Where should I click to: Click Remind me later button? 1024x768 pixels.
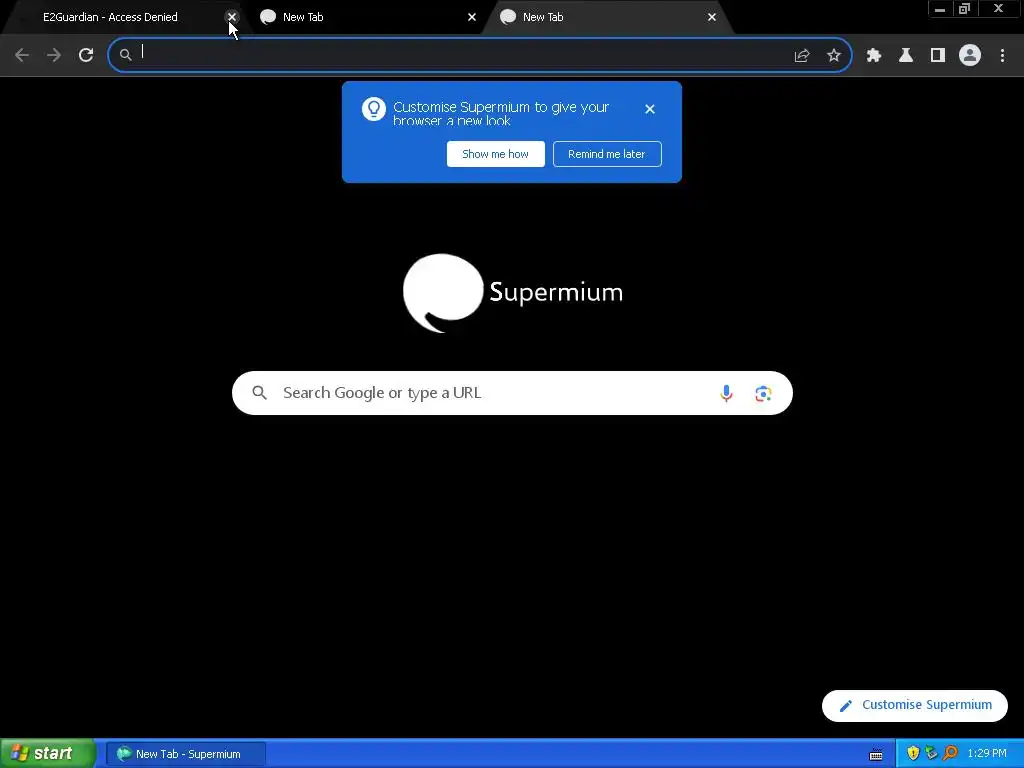click(607, 154)
